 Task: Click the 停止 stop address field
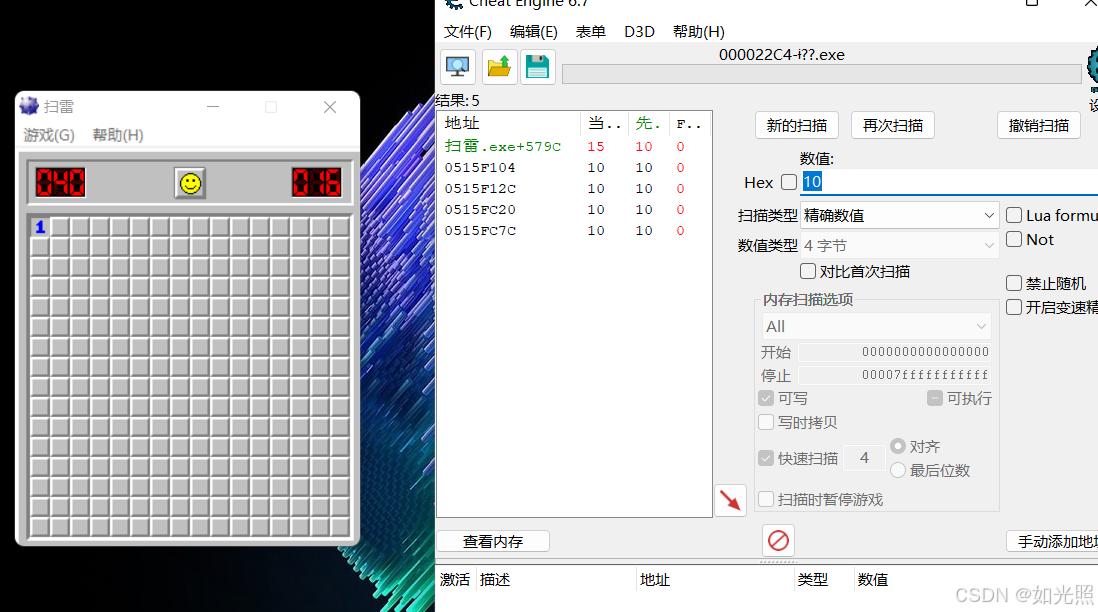(x=895, y=375)
